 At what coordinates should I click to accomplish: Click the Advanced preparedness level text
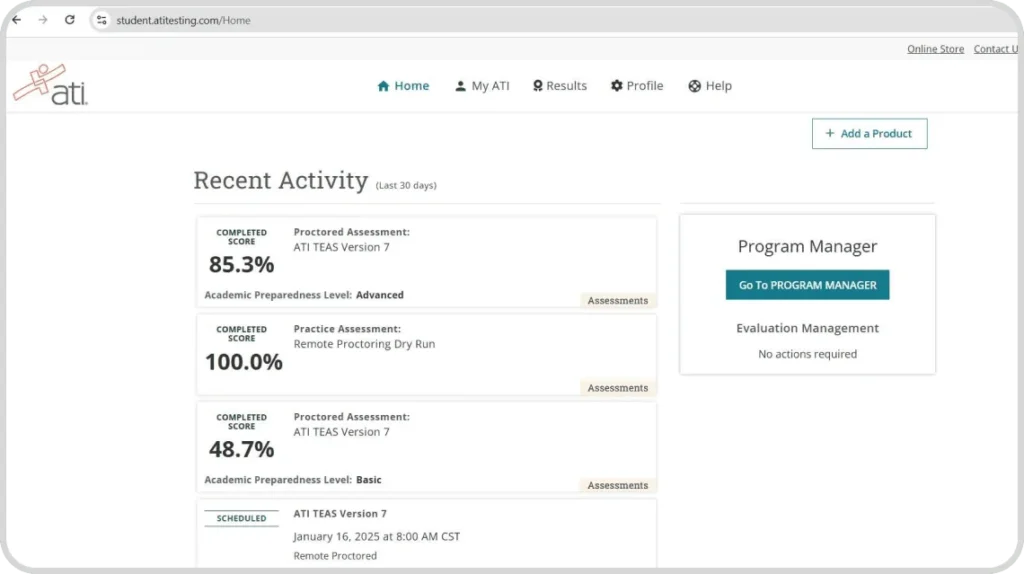click(379, 295)
